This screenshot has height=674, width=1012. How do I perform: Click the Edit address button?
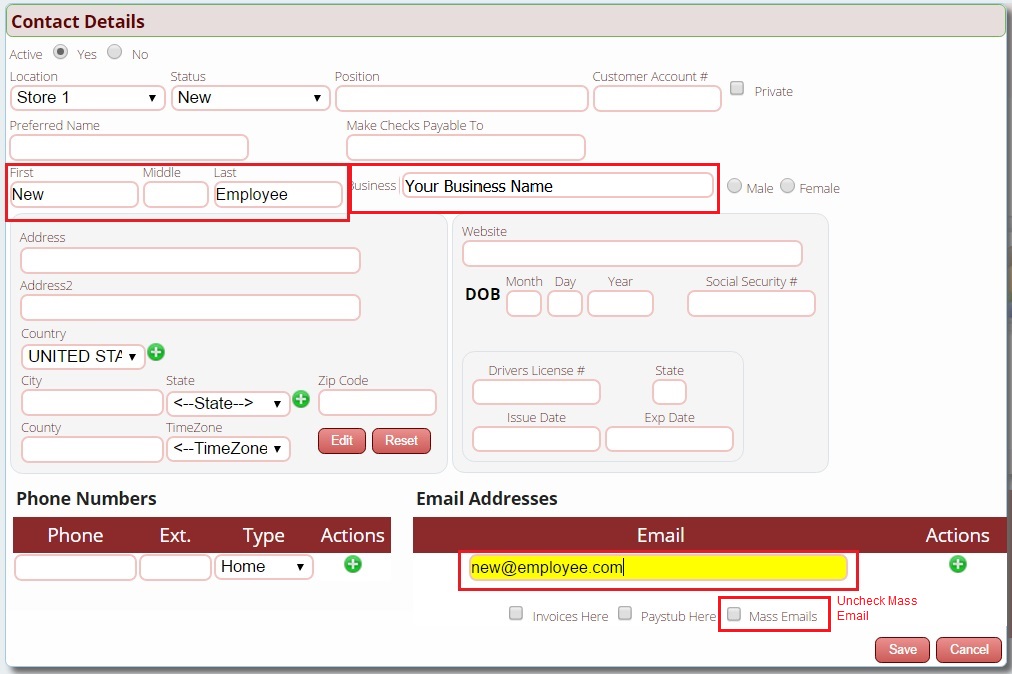click(342, 441)
